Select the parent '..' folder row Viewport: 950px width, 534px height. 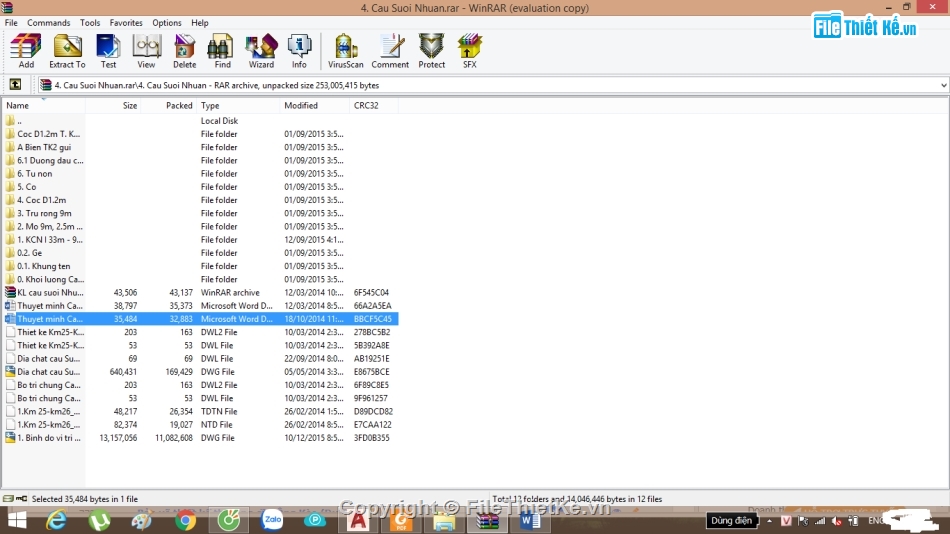point(201,121)
